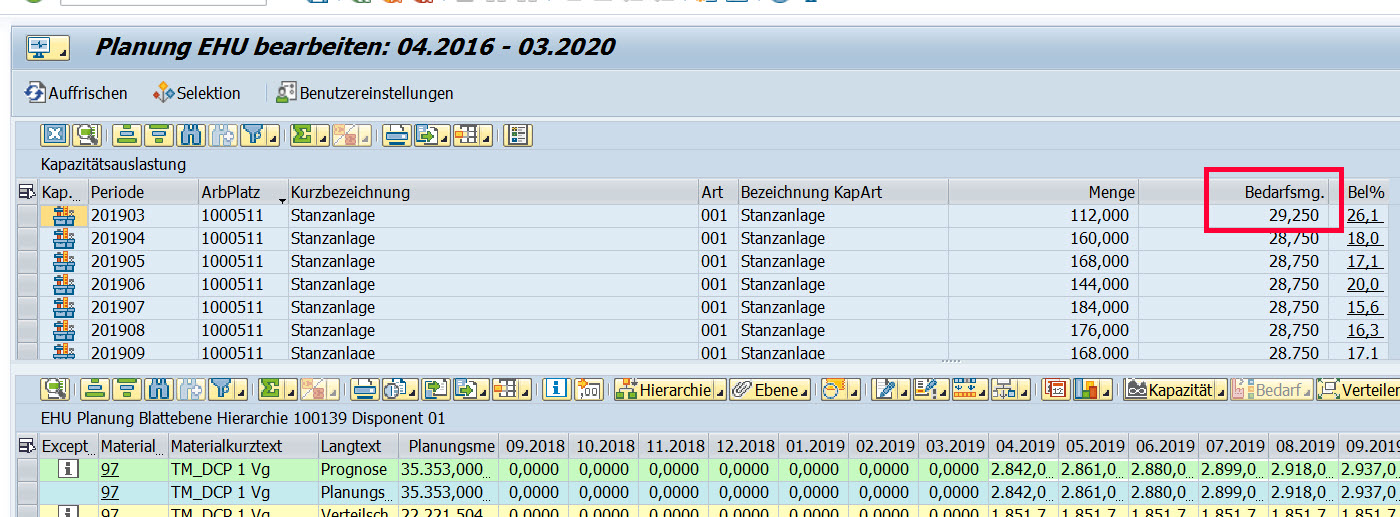Click the legend list icon in upper toolbar
Image resolution: width=1400 pixels, height=517 pixels.
click(x=517, y=135)
